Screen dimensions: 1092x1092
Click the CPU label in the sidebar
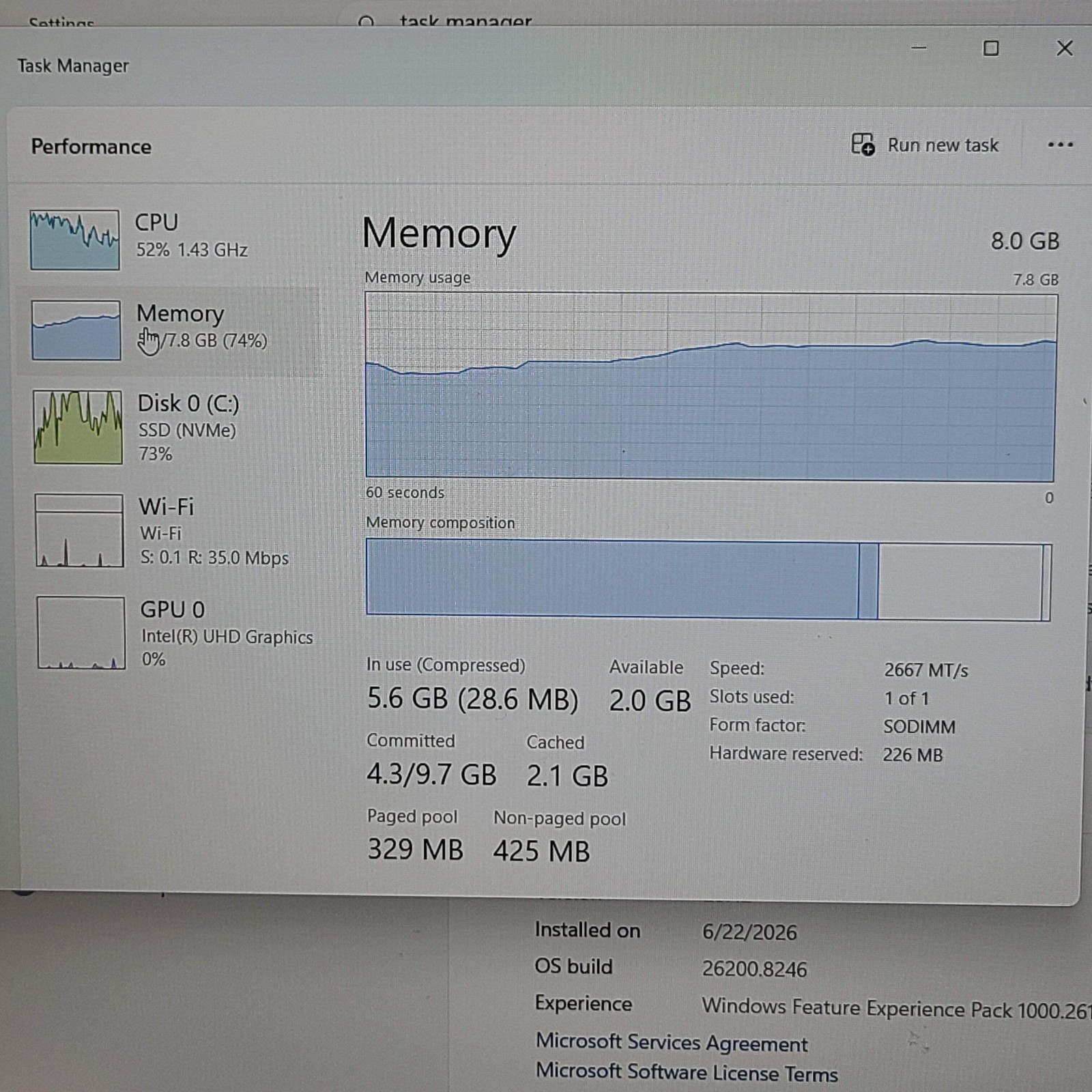156,222
